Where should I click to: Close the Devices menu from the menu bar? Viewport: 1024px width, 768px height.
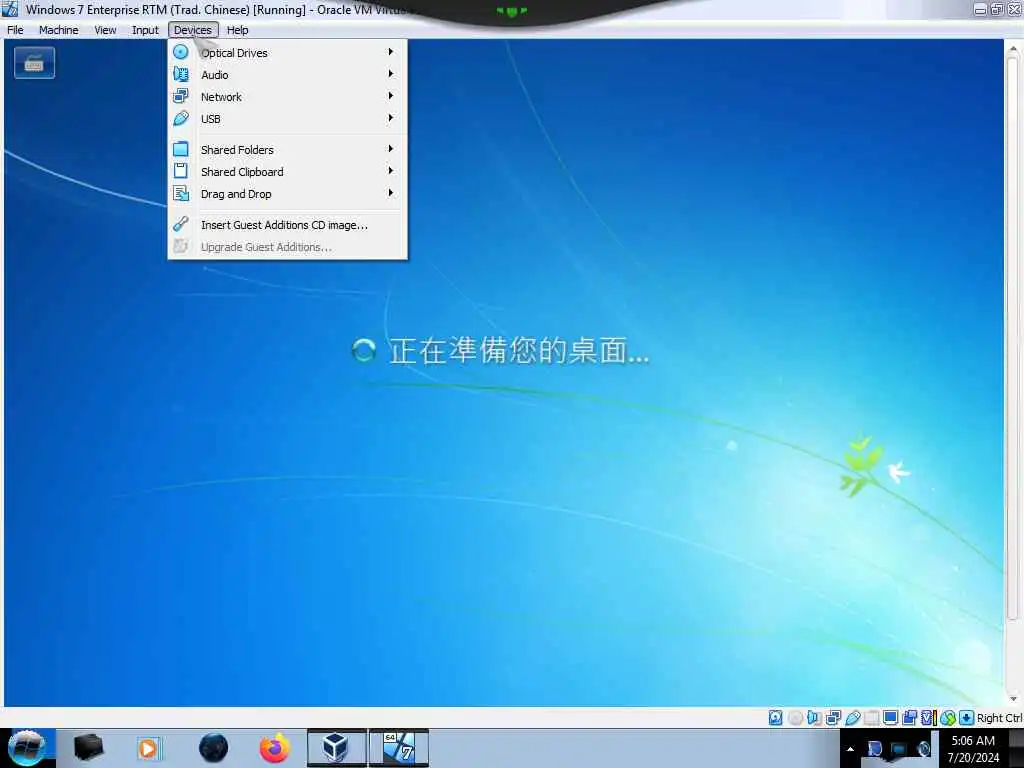[x=193, y=30]
